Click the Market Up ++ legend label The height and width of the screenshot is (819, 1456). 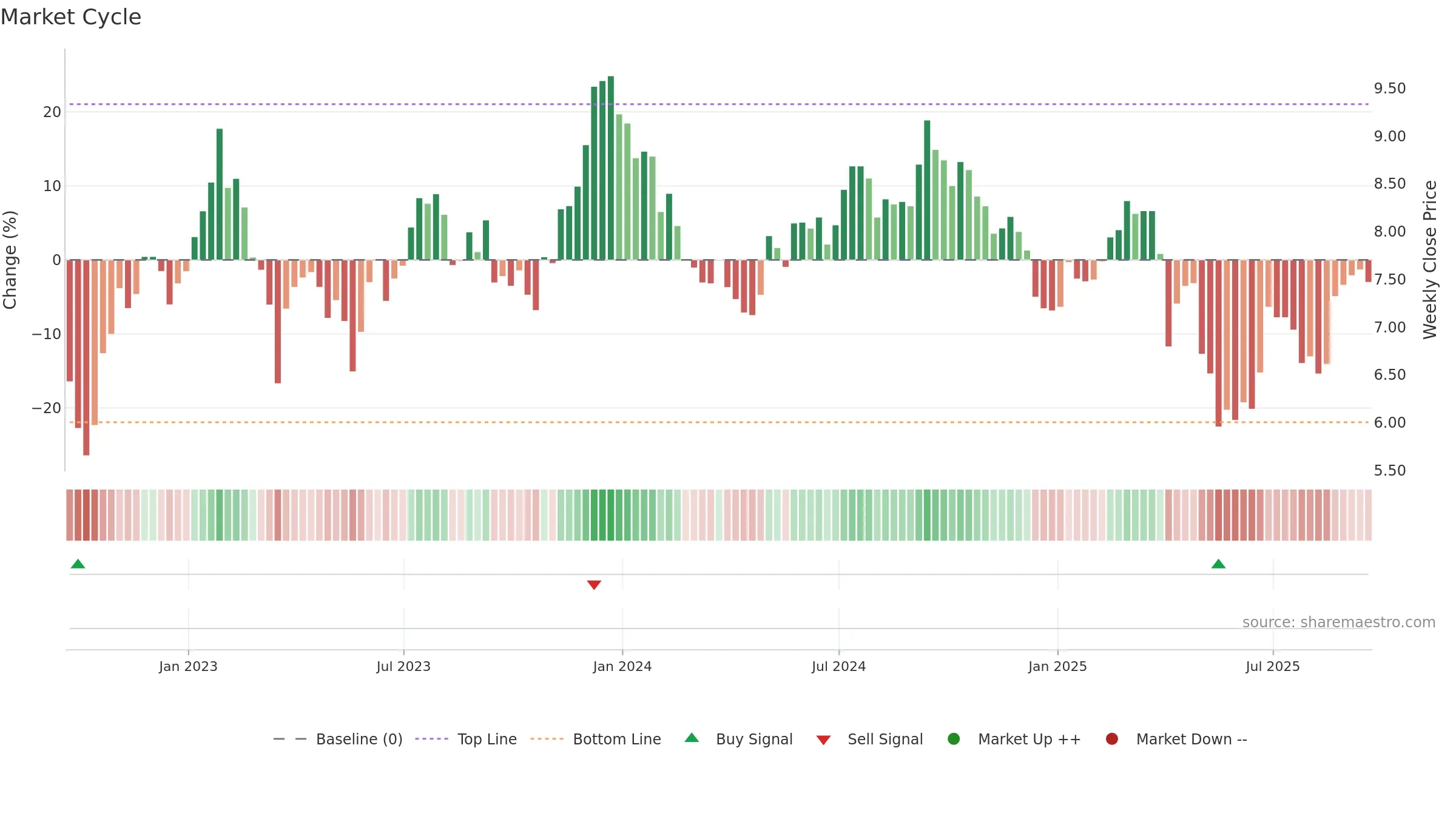click(x=1030, y=739)
